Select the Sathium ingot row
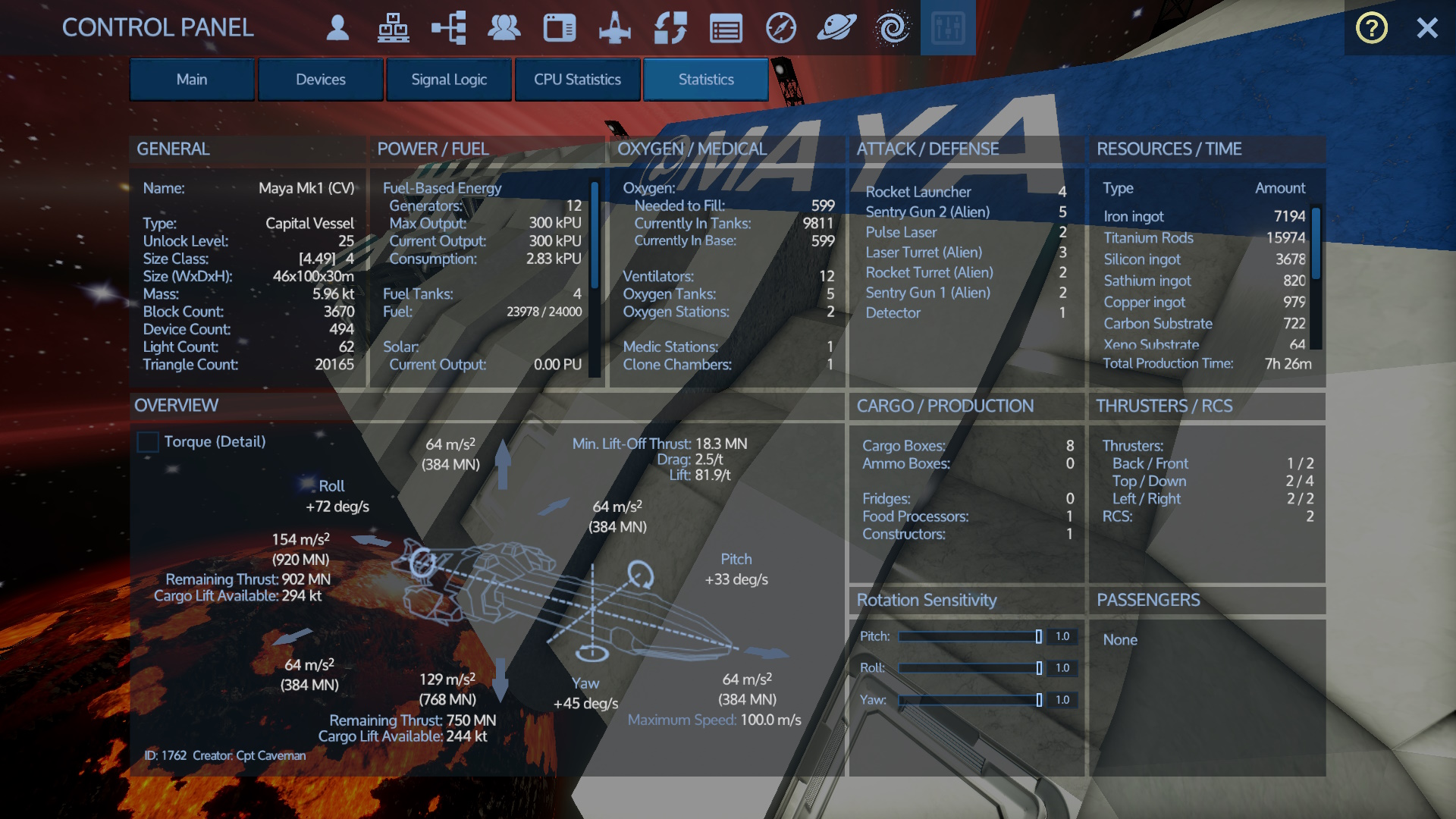Image resolution: width=1456 pixels, height=819 pixels. tap(1204, 281)
